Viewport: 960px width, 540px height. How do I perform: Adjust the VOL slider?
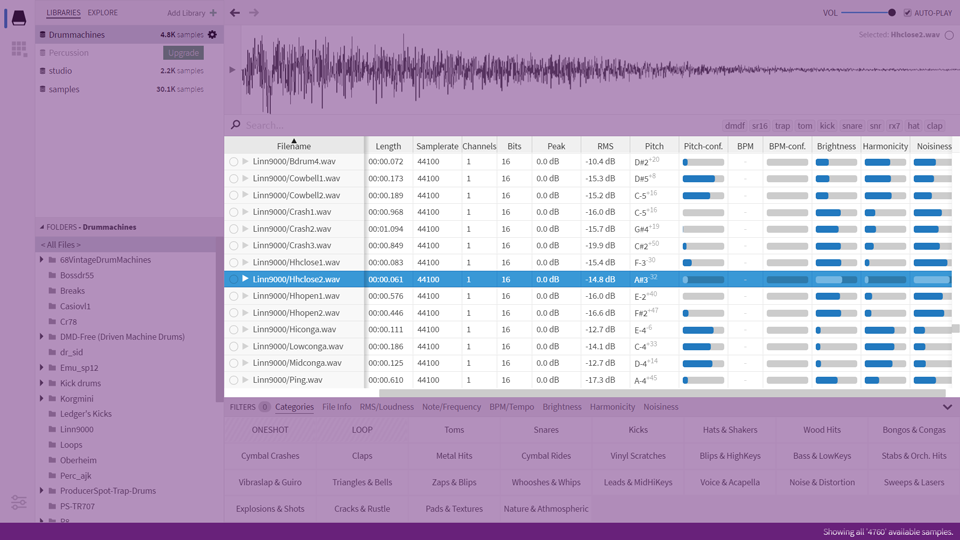(868, 13)
